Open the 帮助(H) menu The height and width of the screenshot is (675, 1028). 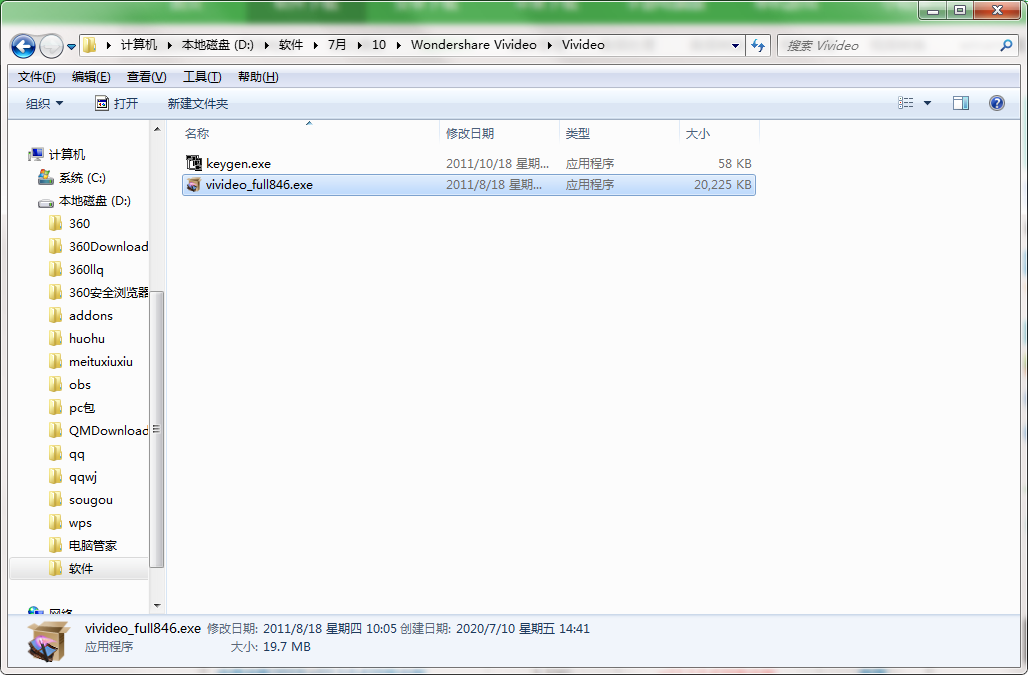point(258,77)
